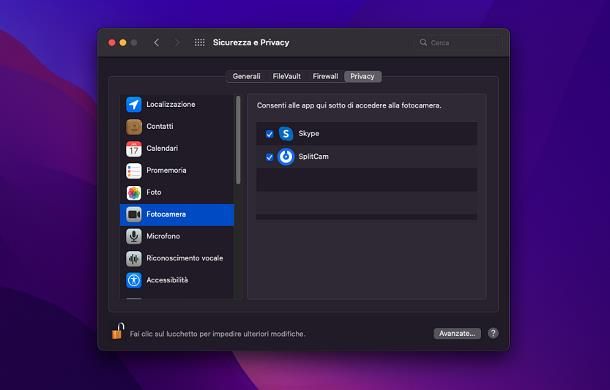The width and height of the screenshot is (610, 390).
Task: Select Fotocamera label in the sidebar
Action: (x=166, y=214)
